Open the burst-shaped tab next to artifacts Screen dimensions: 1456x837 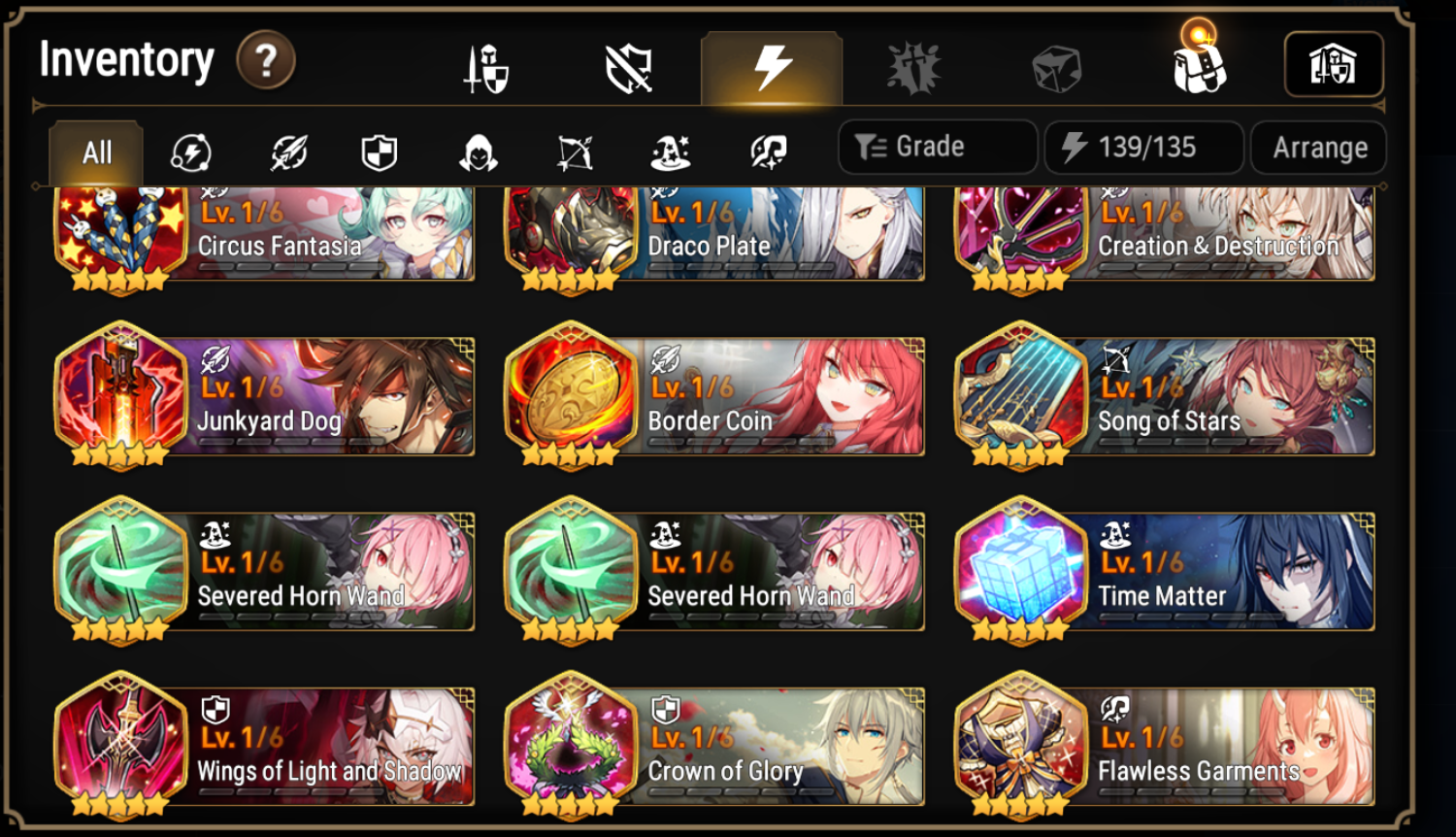pos(914,69)
